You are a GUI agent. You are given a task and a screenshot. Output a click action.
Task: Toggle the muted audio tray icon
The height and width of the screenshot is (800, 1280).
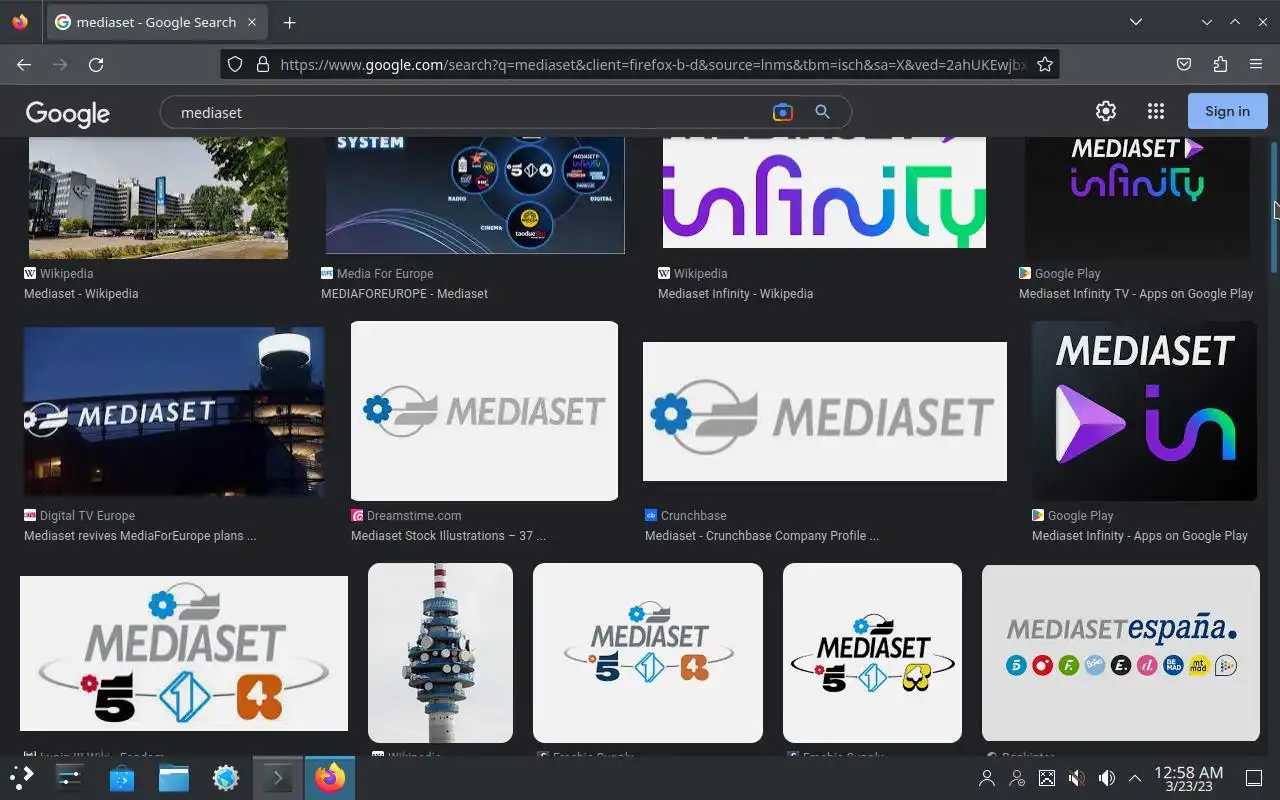pos(1076,778)
